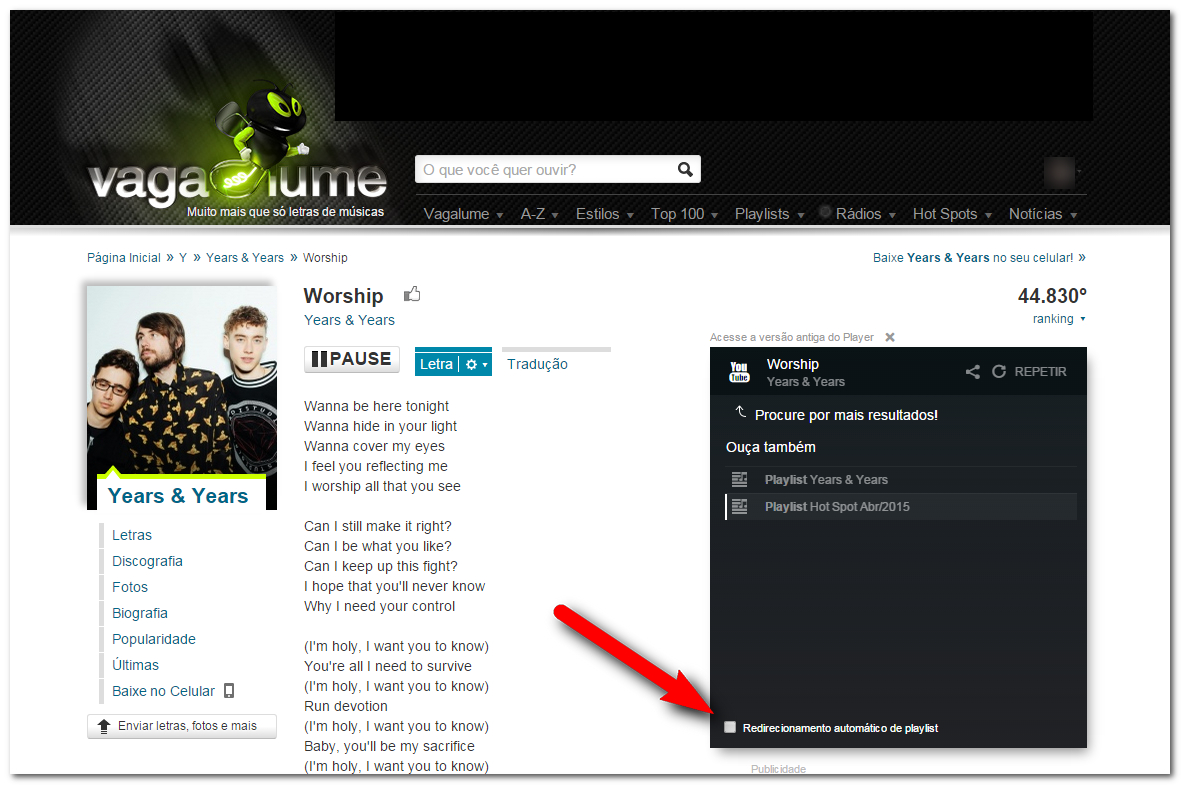Open the Fotos sidebar link
The image size is (1181, 785).
pos(130,587)
